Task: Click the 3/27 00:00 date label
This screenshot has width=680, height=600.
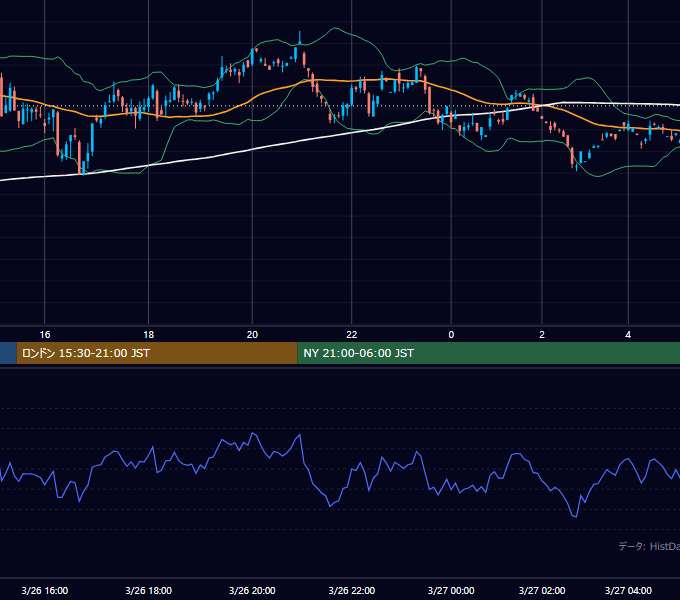Action: 451,590
